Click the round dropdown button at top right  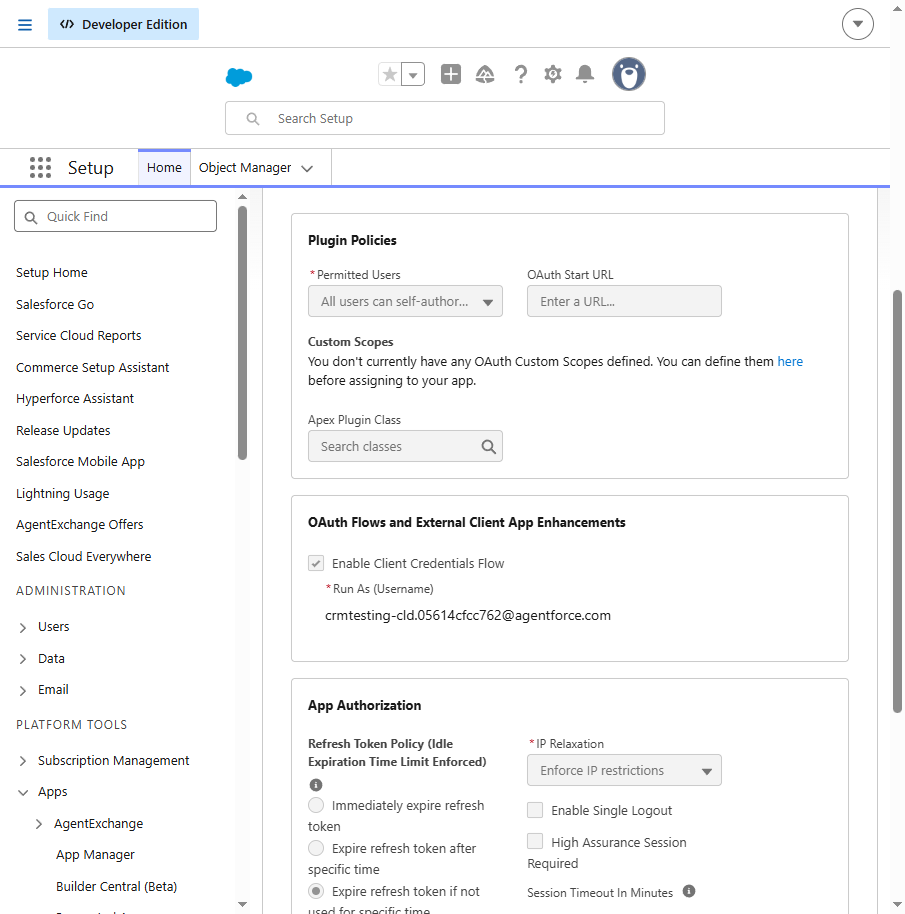pos(857,24)
